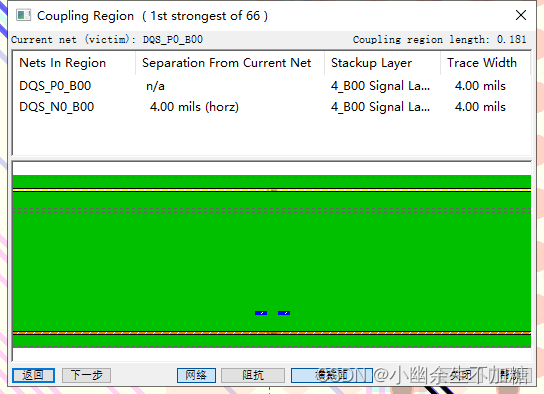Click right blue trace in cross-section
Image resolution: width=544 pixels, height=394 pixels.
[284, 313]
